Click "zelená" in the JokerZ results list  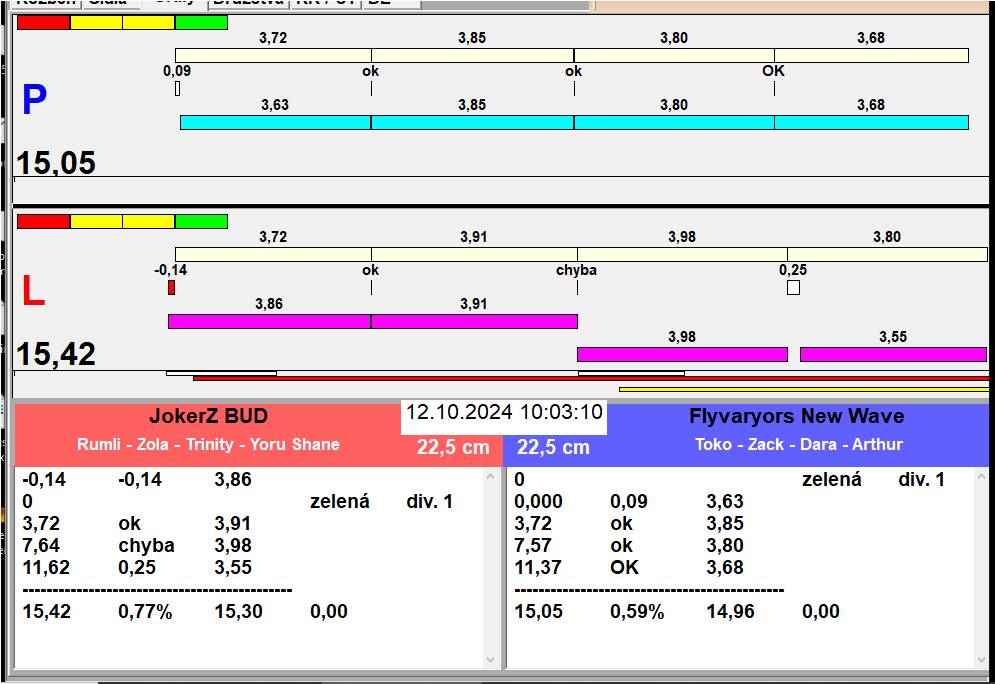[339, 501]
